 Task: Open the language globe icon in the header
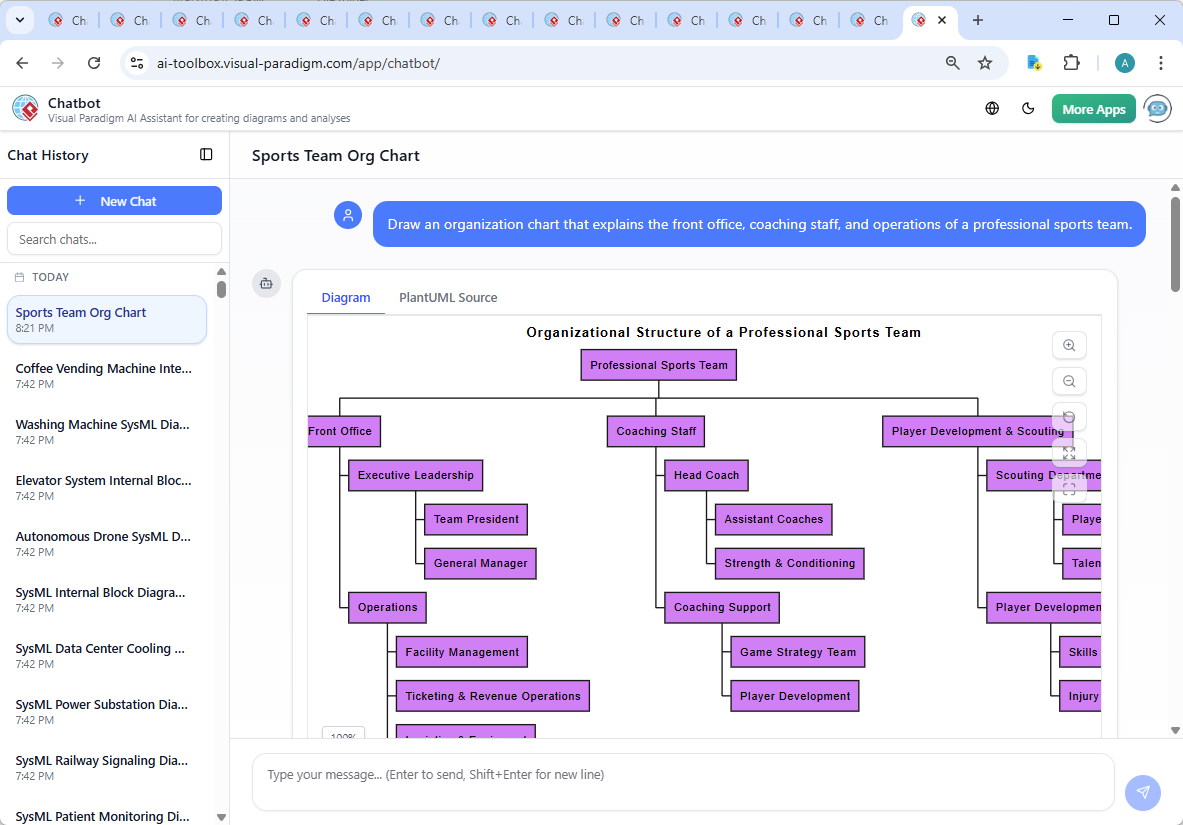(992, 108)
